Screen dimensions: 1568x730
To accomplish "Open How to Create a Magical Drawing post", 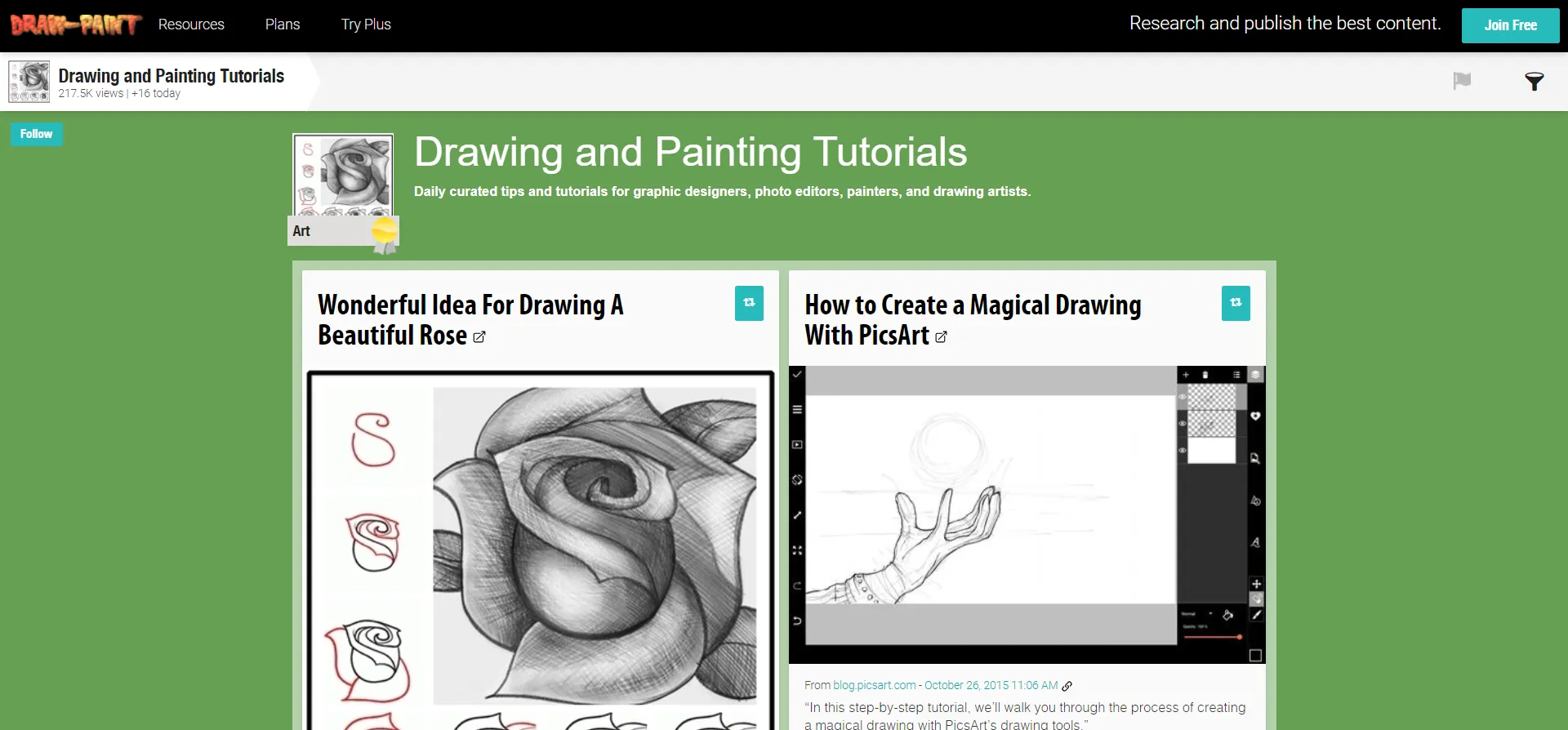I will point(973,319).
